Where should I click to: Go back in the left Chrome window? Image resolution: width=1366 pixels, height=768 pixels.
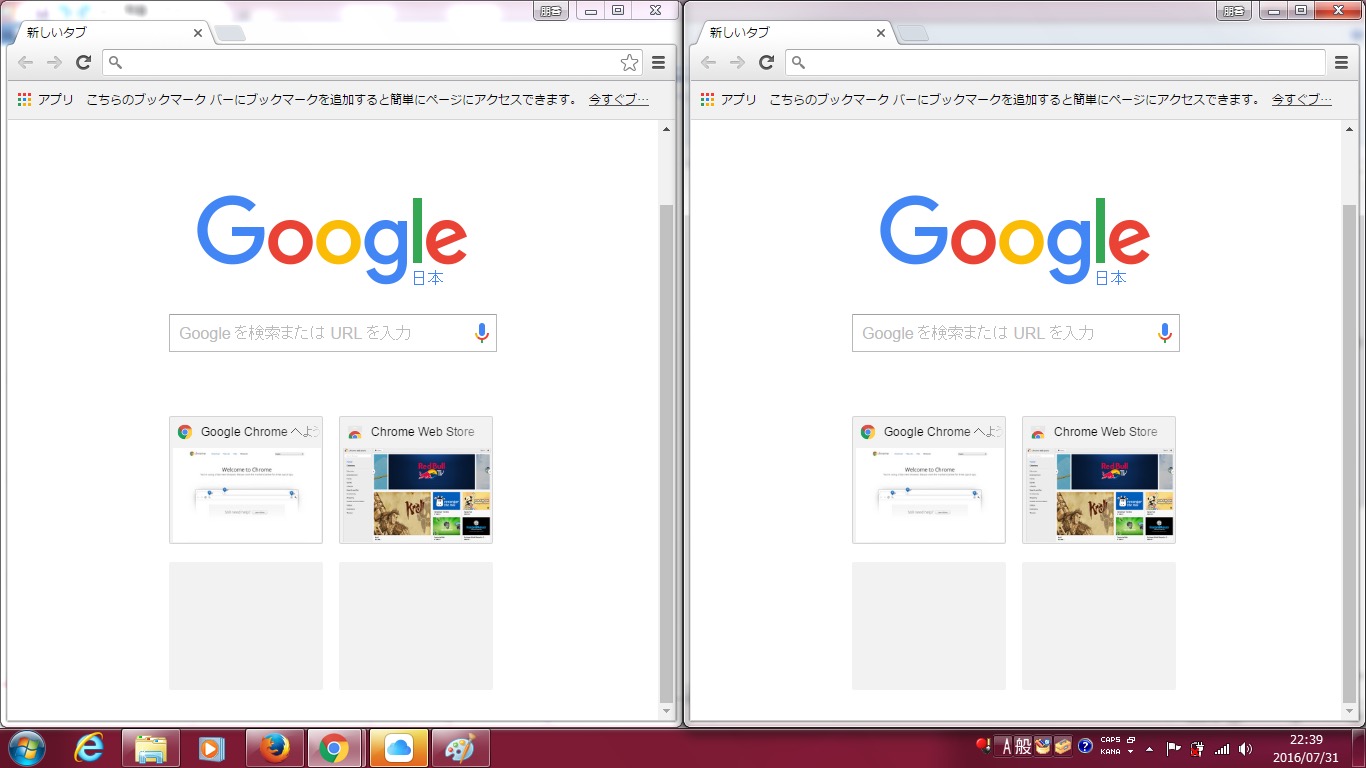(26, 62)
